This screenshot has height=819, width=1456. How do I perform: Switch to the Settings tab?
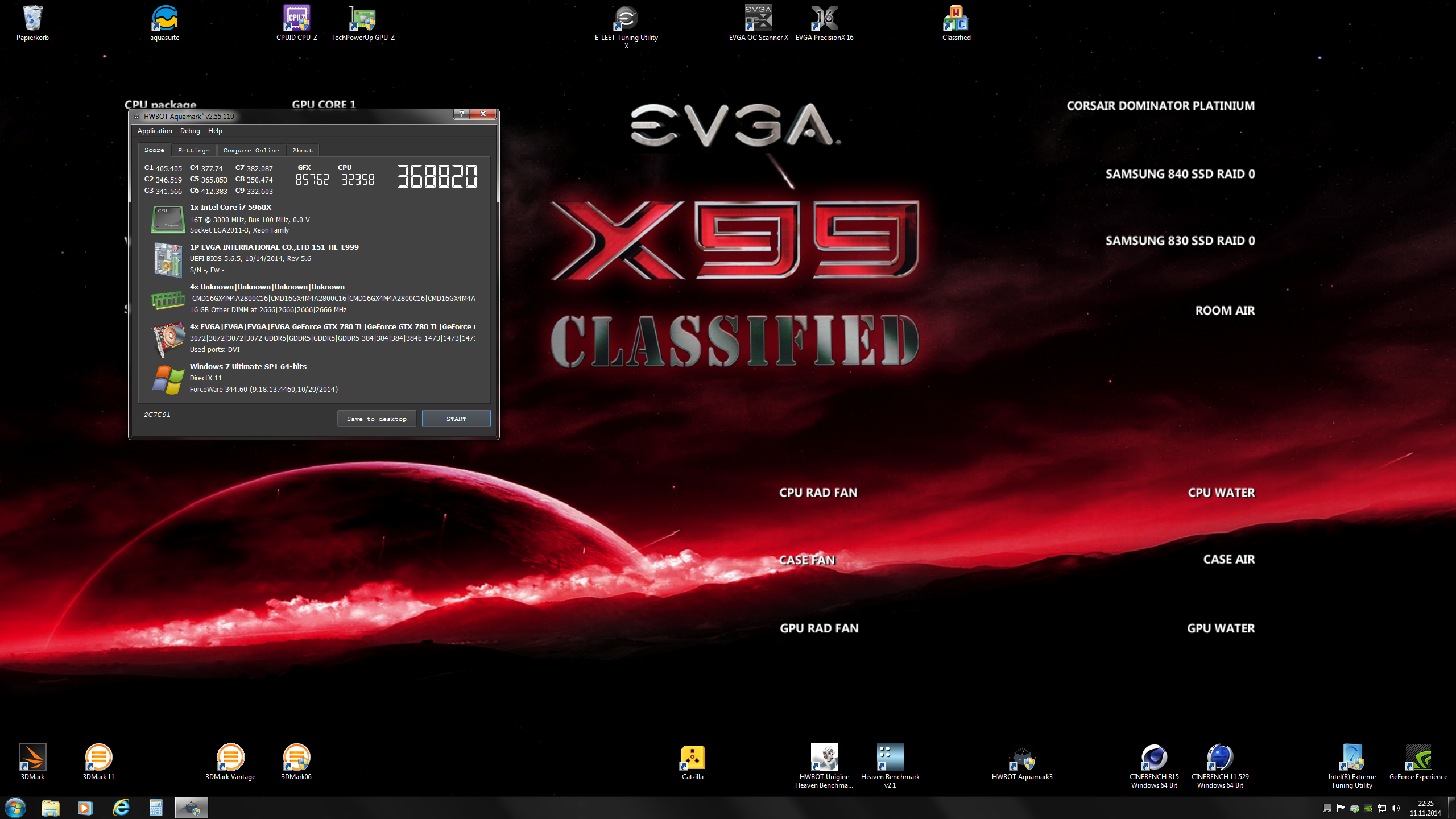pyautogui.click(x=193, y=151)
